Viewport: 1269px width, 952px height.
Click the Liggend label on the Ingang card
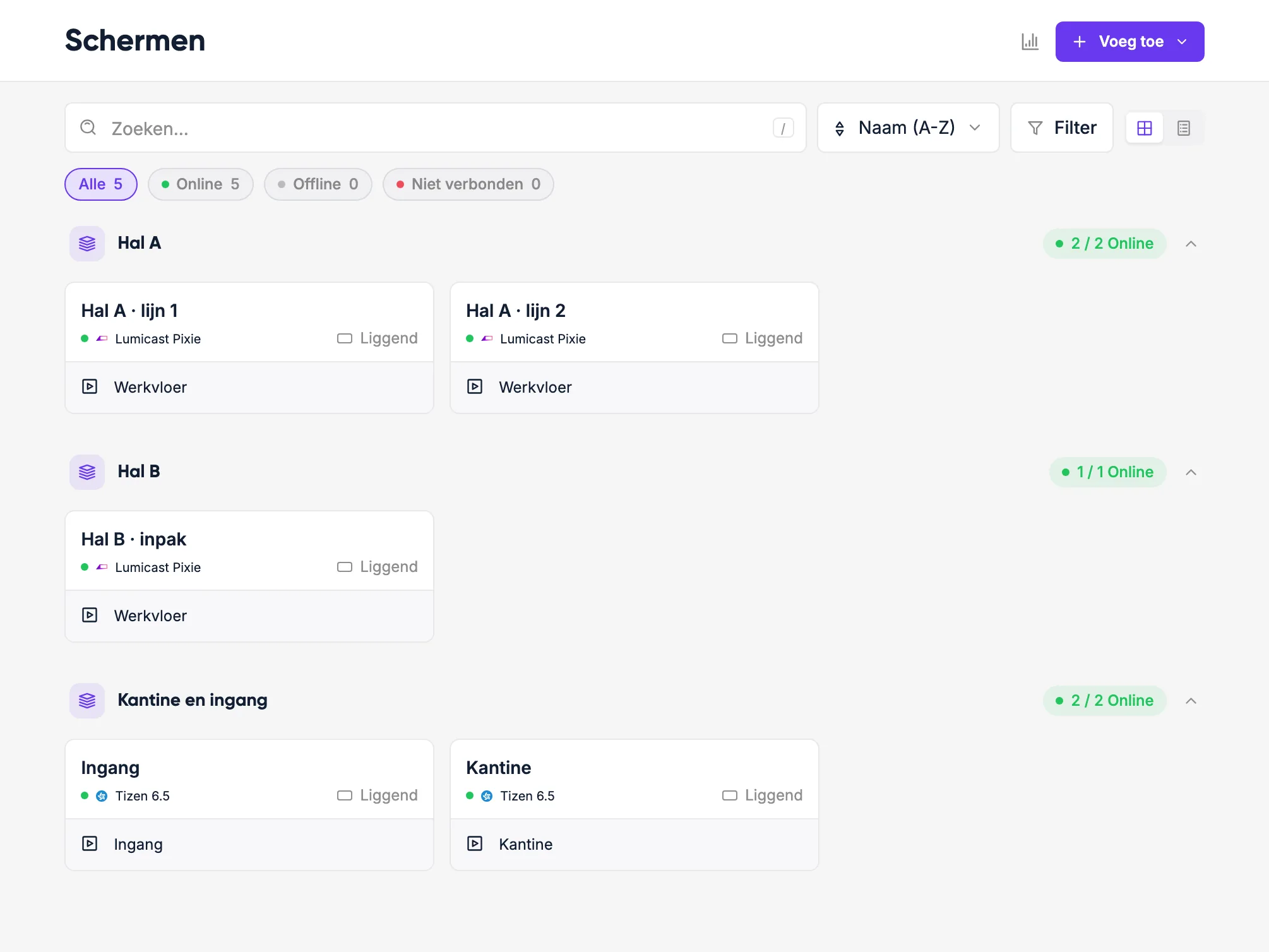[388, 795]
